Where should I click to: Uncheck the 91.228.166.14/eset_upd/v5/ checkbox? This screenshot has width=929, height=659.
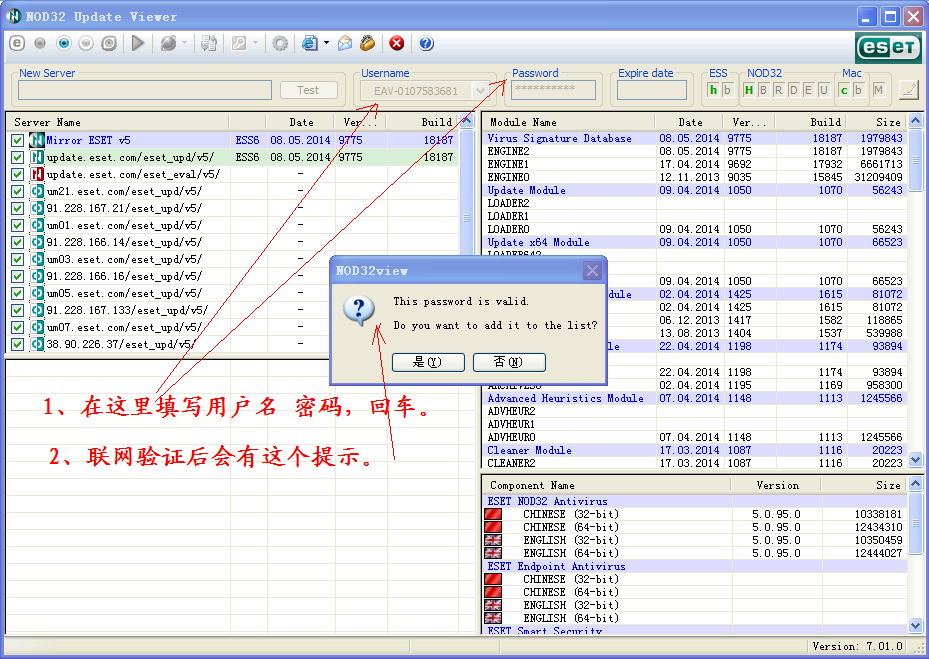18,242
